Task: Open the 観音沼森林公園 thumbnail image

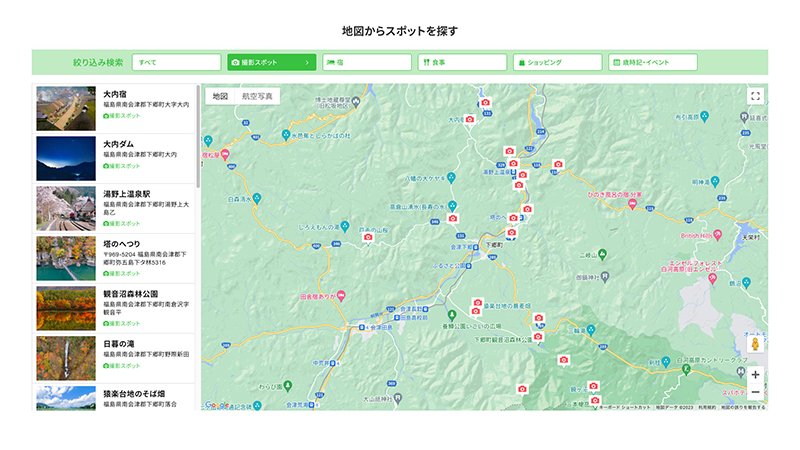Action: (x=66, y=308)
